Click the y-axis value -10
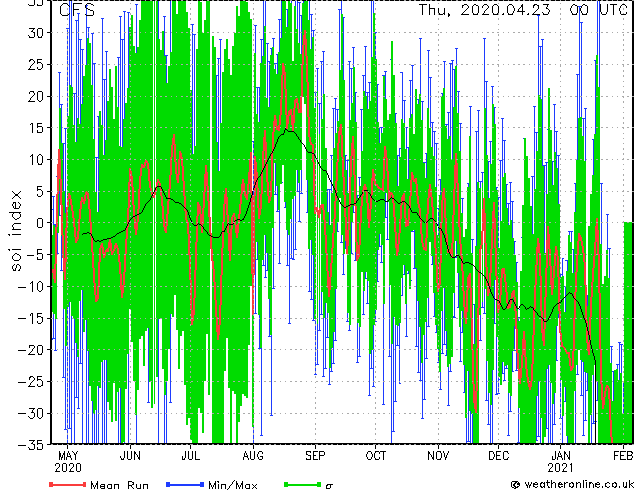 point(31,287)
